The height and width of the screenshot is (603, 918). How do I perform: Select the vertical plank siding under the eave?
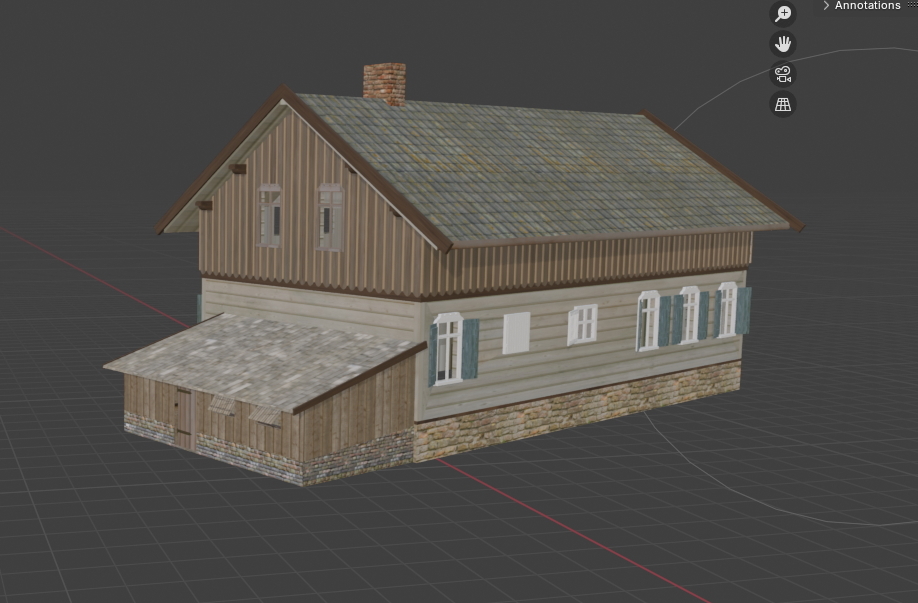pos(600,260)
